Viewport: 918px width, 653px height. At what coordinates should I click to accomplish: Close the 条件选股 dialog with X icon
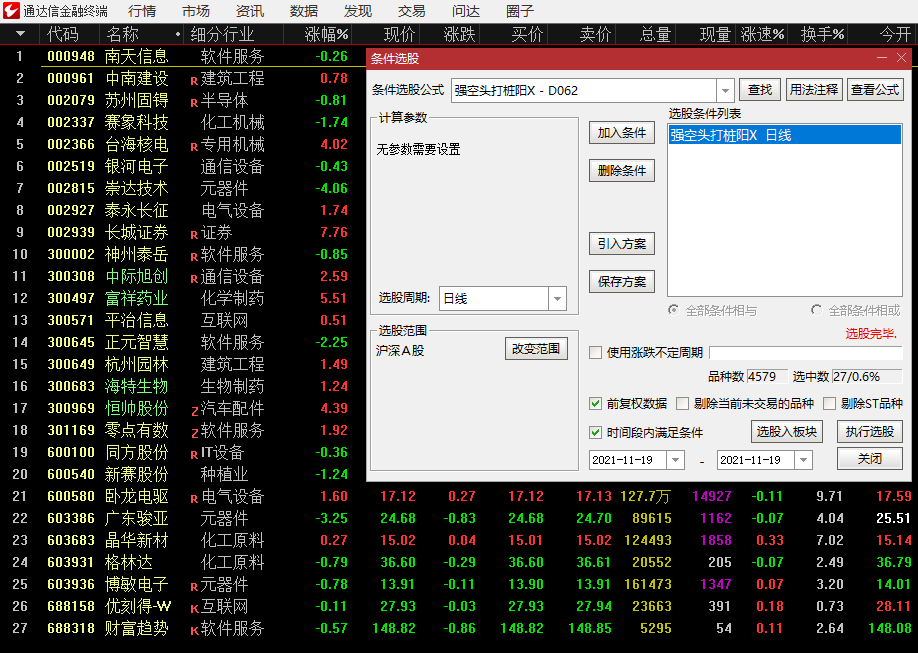pyautogui.click(x=901, y=59)
